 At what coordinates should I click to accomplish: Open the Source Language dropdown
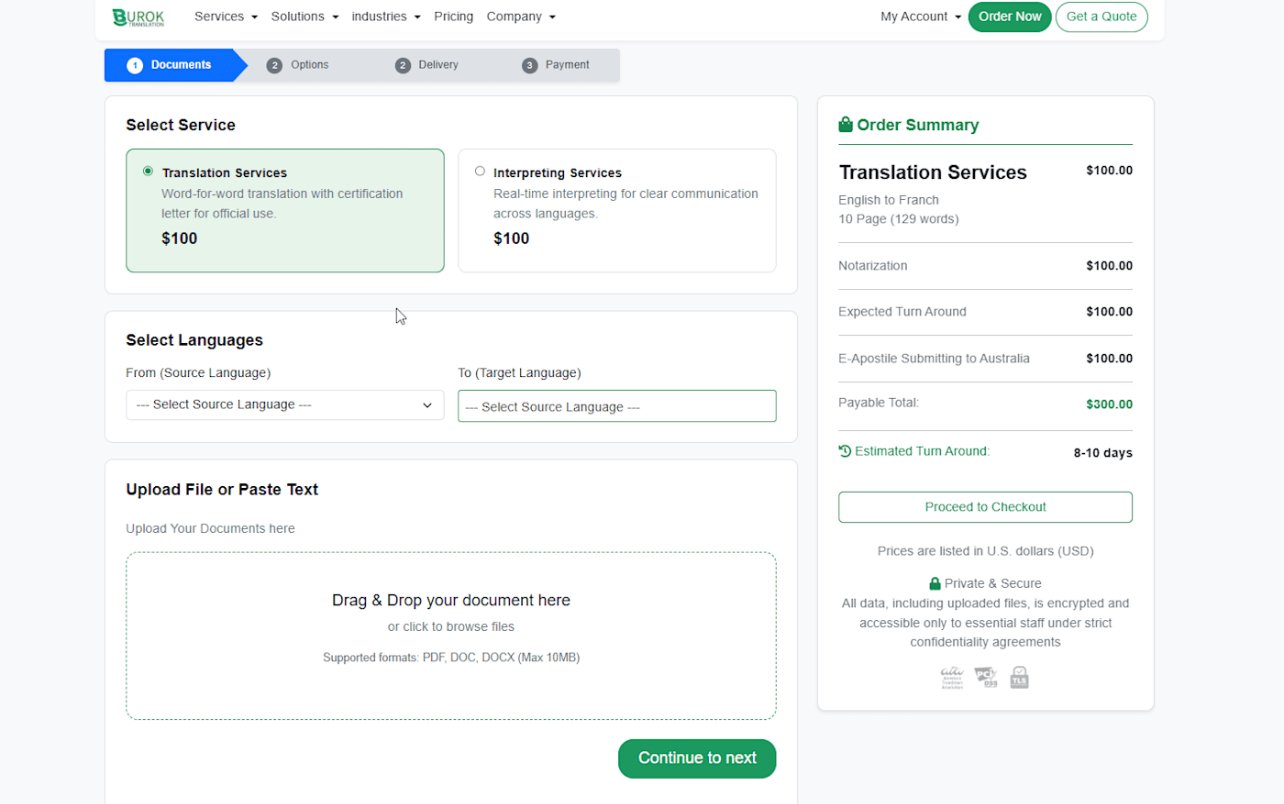(x=284, y=405)
